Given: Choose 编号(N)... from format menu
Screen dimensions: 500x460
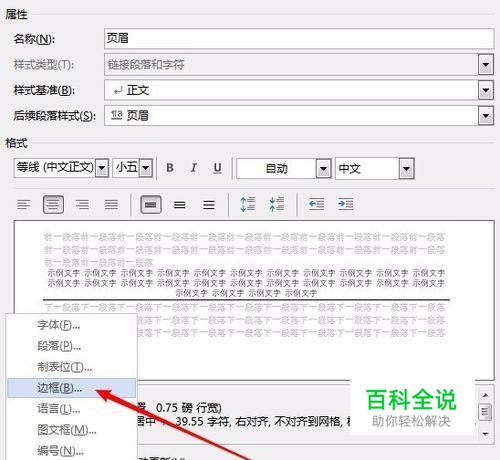Looking at the screenshot, I should coord(72,451).
